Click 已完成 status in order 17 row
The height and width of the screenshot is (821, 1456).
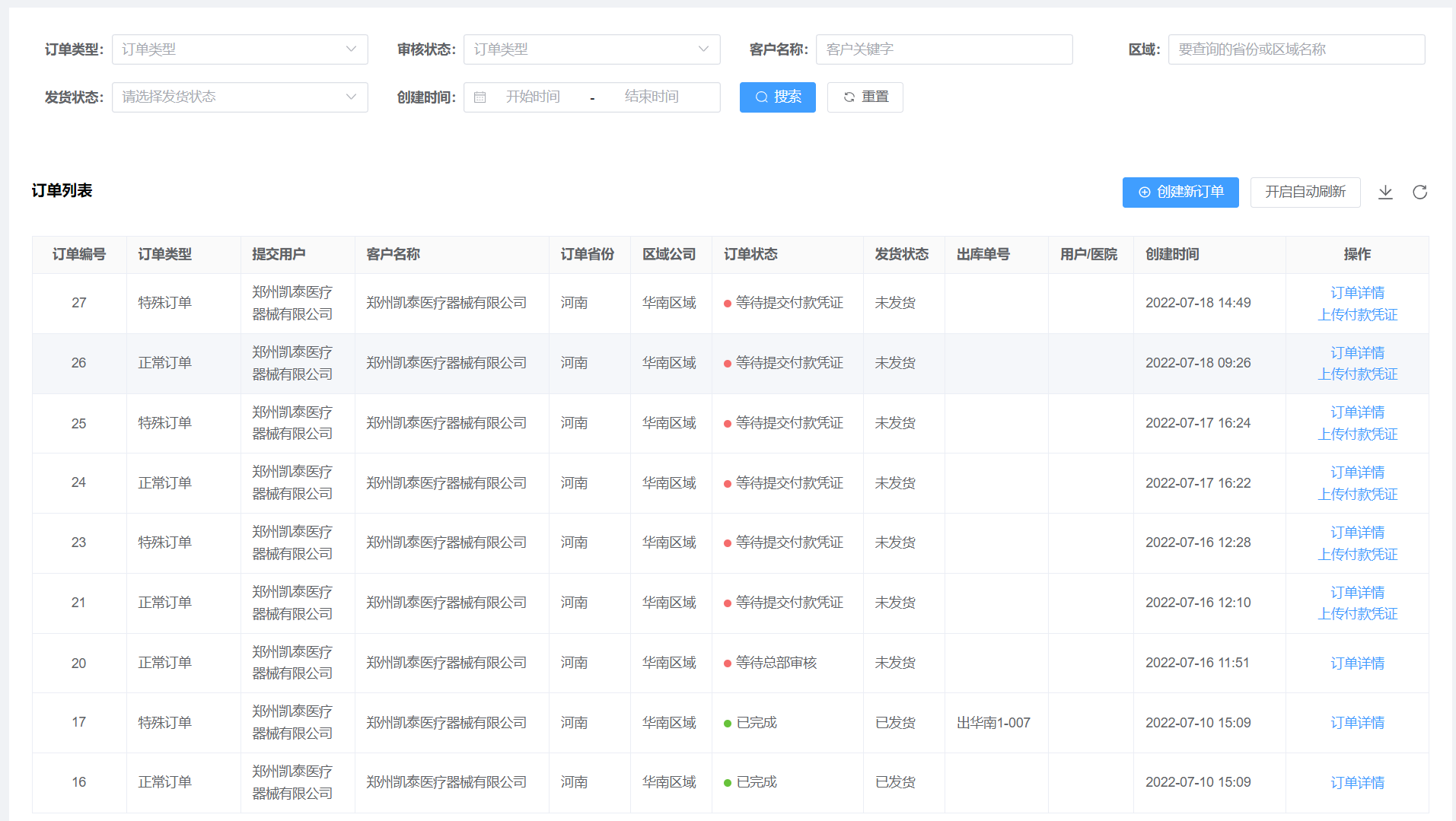click(x=757, y=723)
